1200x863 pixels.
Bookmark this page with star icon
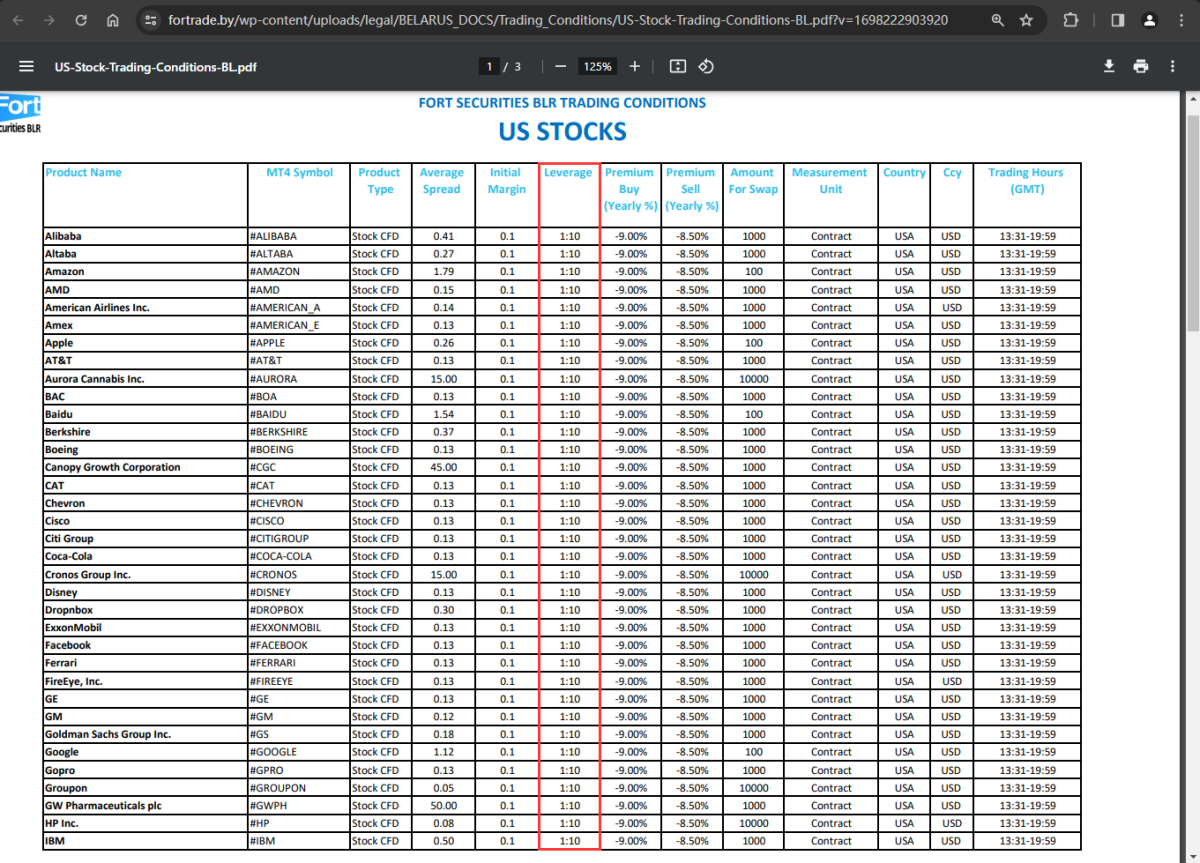[1026, 20]
